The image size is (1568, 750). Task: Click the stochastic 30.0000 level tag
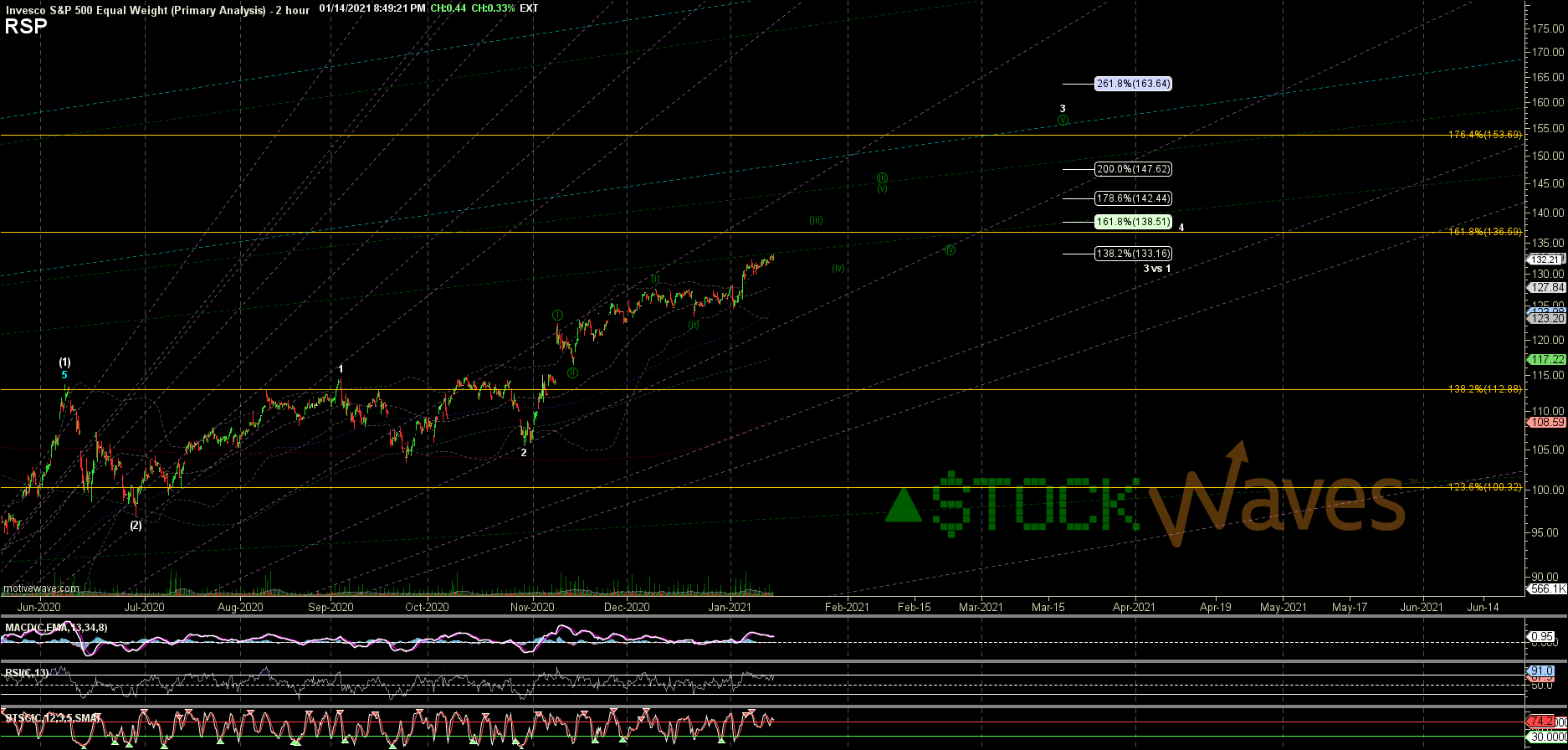1546,737
